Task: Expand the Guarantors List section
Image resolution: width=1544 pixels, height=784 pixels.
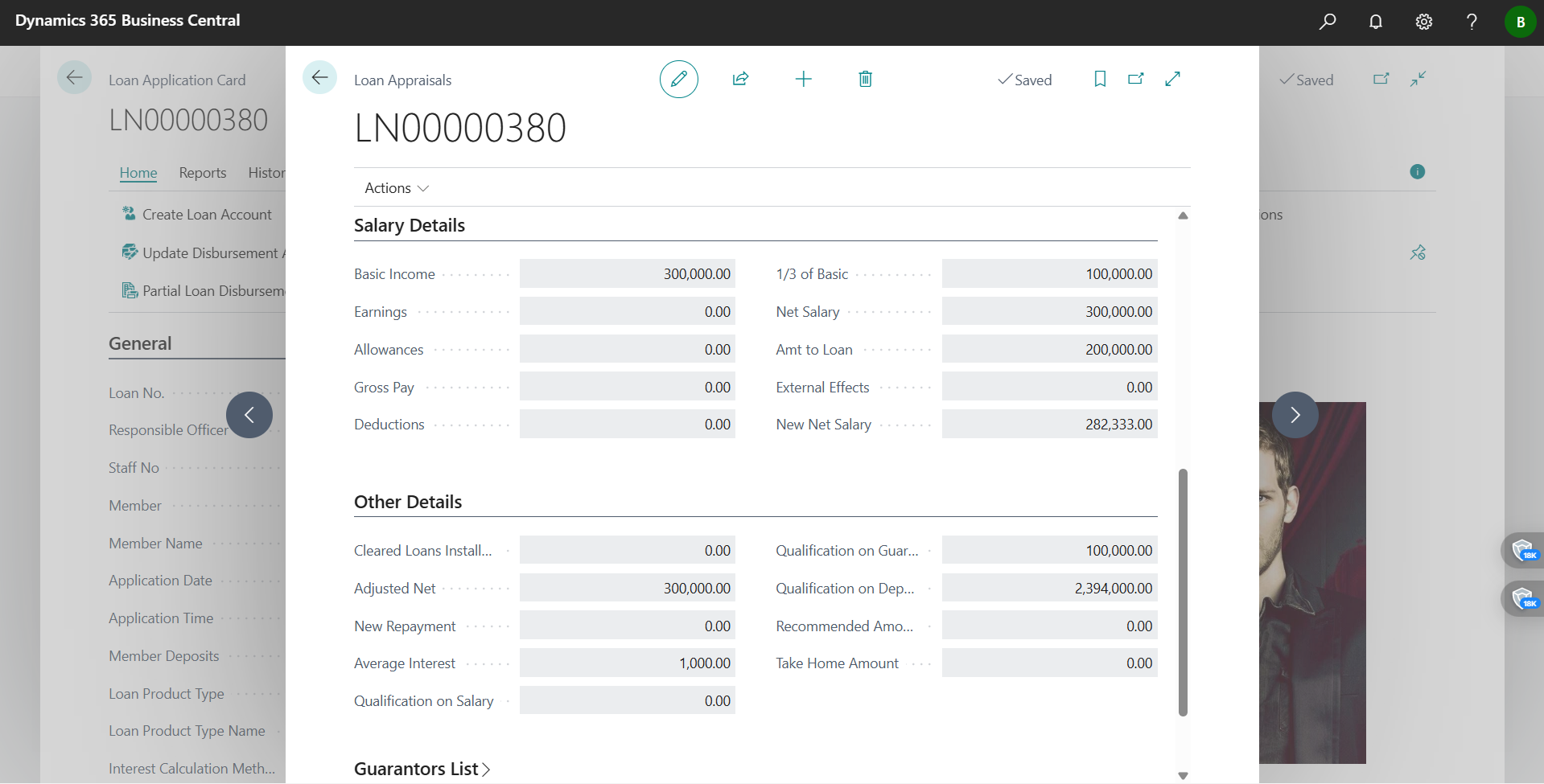Action: (422, 769)
